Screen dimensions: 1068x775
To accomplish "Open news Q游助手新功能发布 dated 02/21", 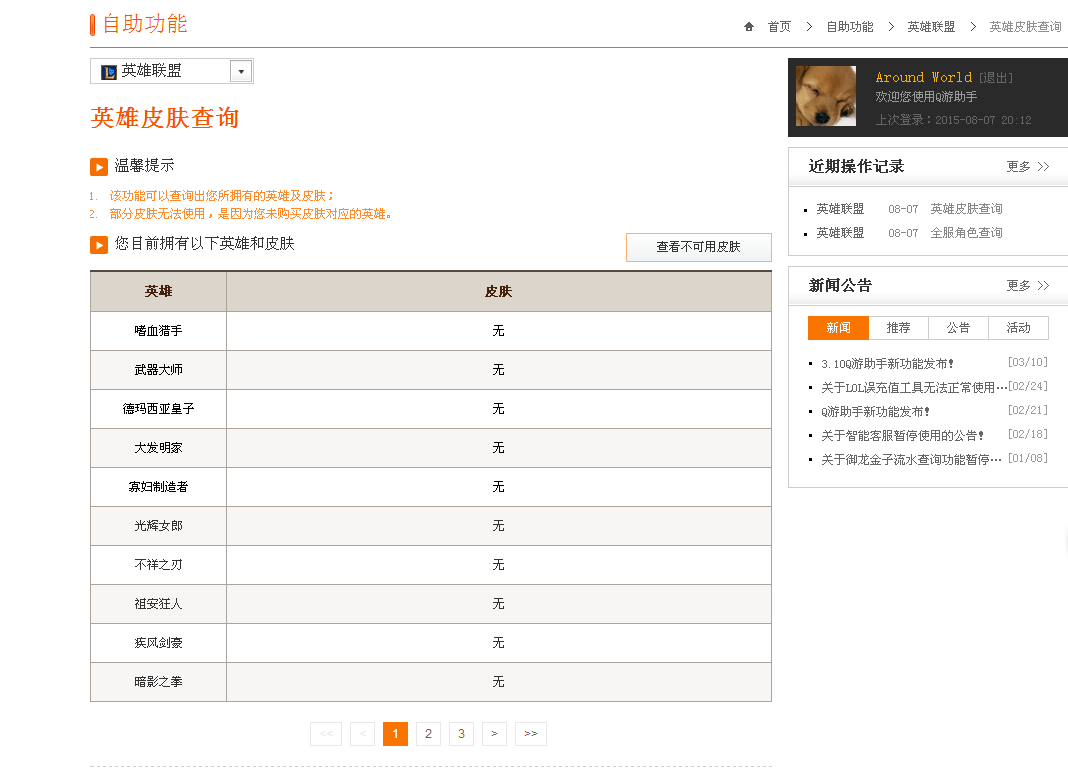I will [x=875, y=411].
